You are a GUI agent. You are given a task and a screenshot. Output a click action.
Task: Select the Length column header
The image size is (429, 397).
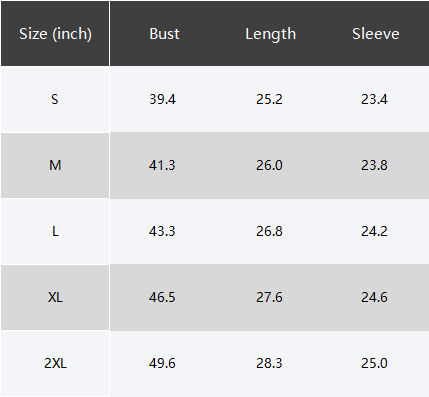(270, 34)
